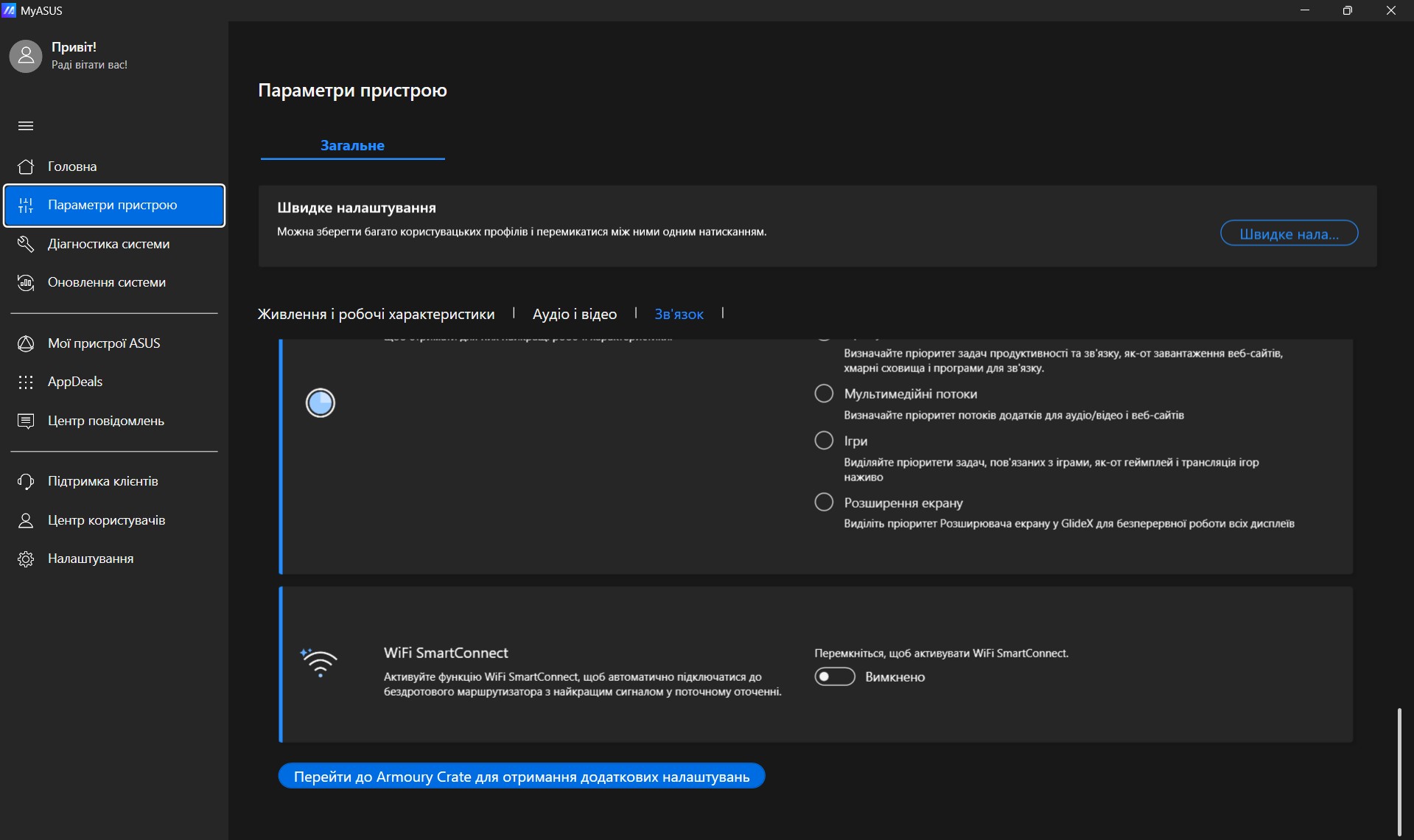The width and height of the screenshot is (1414, 840).
Task: Click the Діагностика системи wrench icon
Action: (26, 244)
